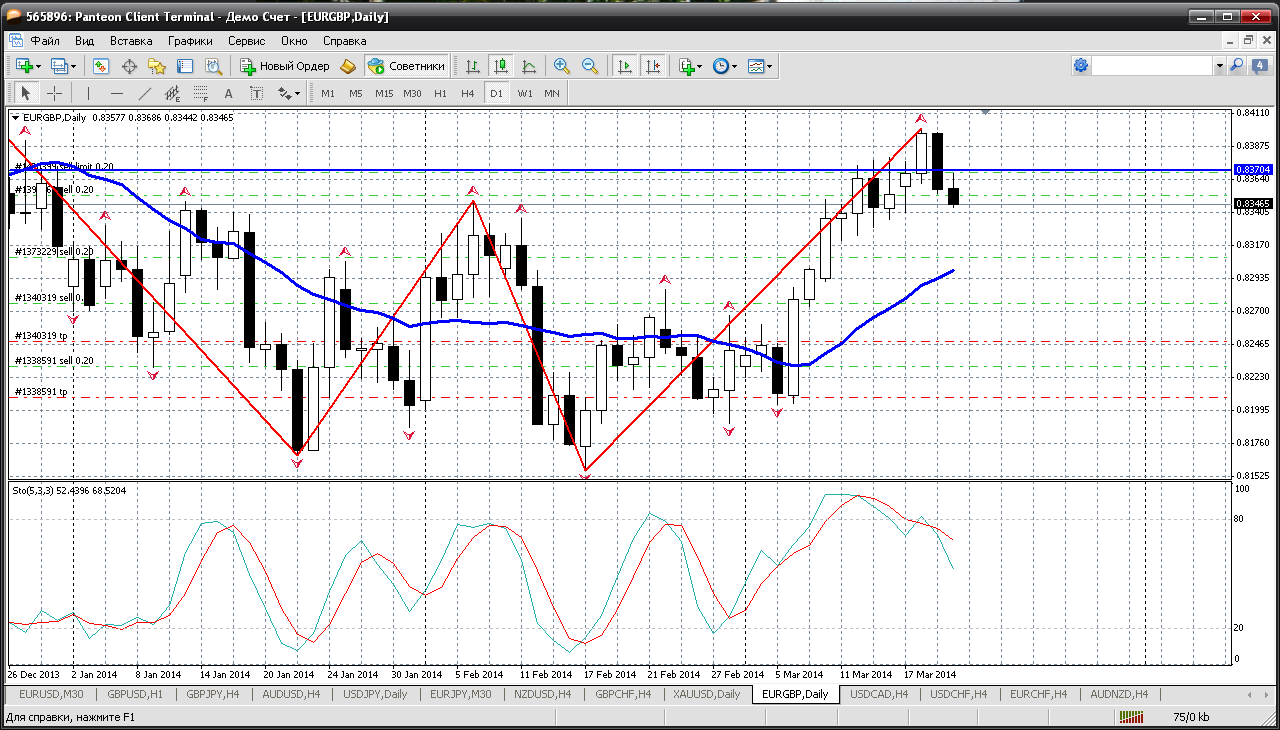Screen dimensions: 1280x730
Task: Switch to the XAUUSD,Daily chart tab
Action: 706,694
